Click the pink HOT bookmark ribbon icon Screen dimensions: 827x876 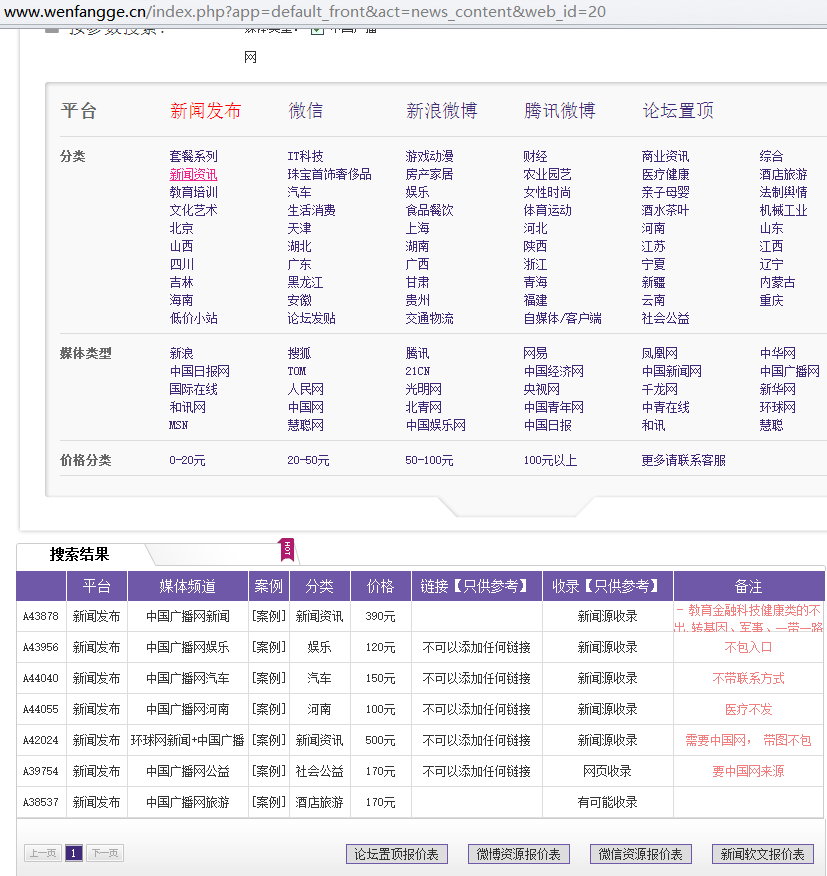point(287,550)
